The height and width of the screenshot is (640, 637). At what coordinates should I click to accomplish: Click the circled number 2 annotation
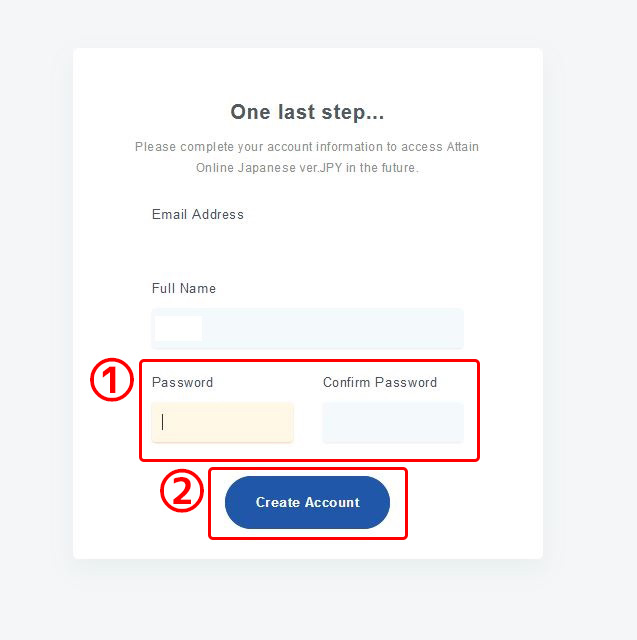tap(182, 491)
